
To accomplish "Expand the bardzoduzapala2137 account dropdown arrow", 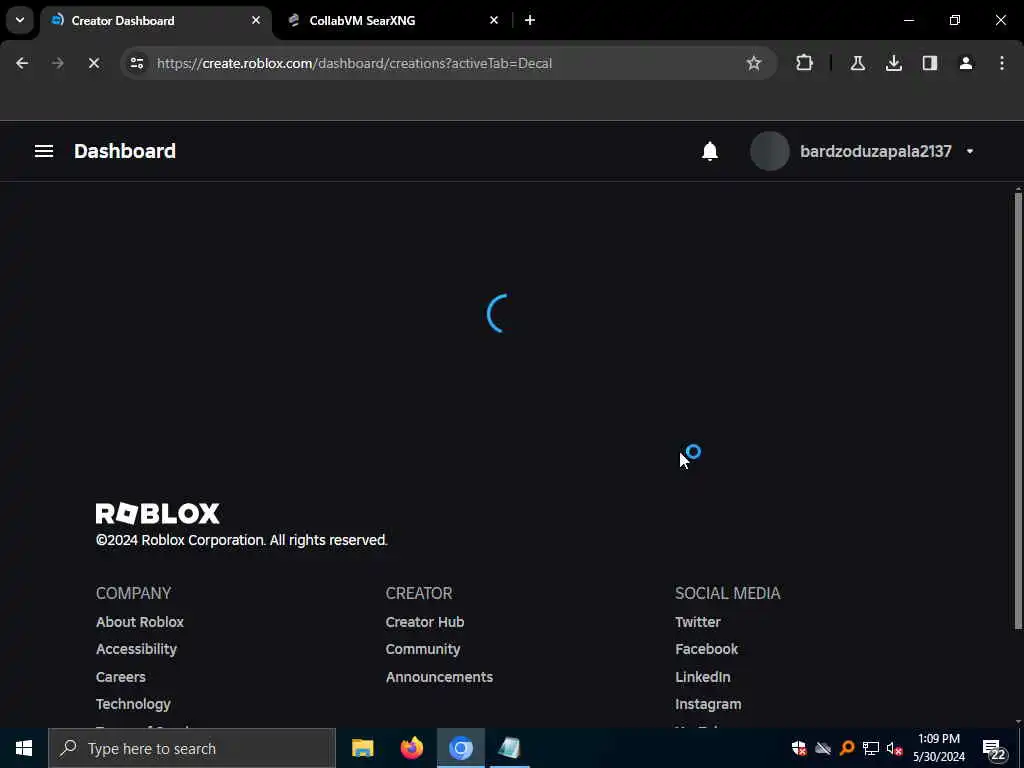I will coord(970,151).
